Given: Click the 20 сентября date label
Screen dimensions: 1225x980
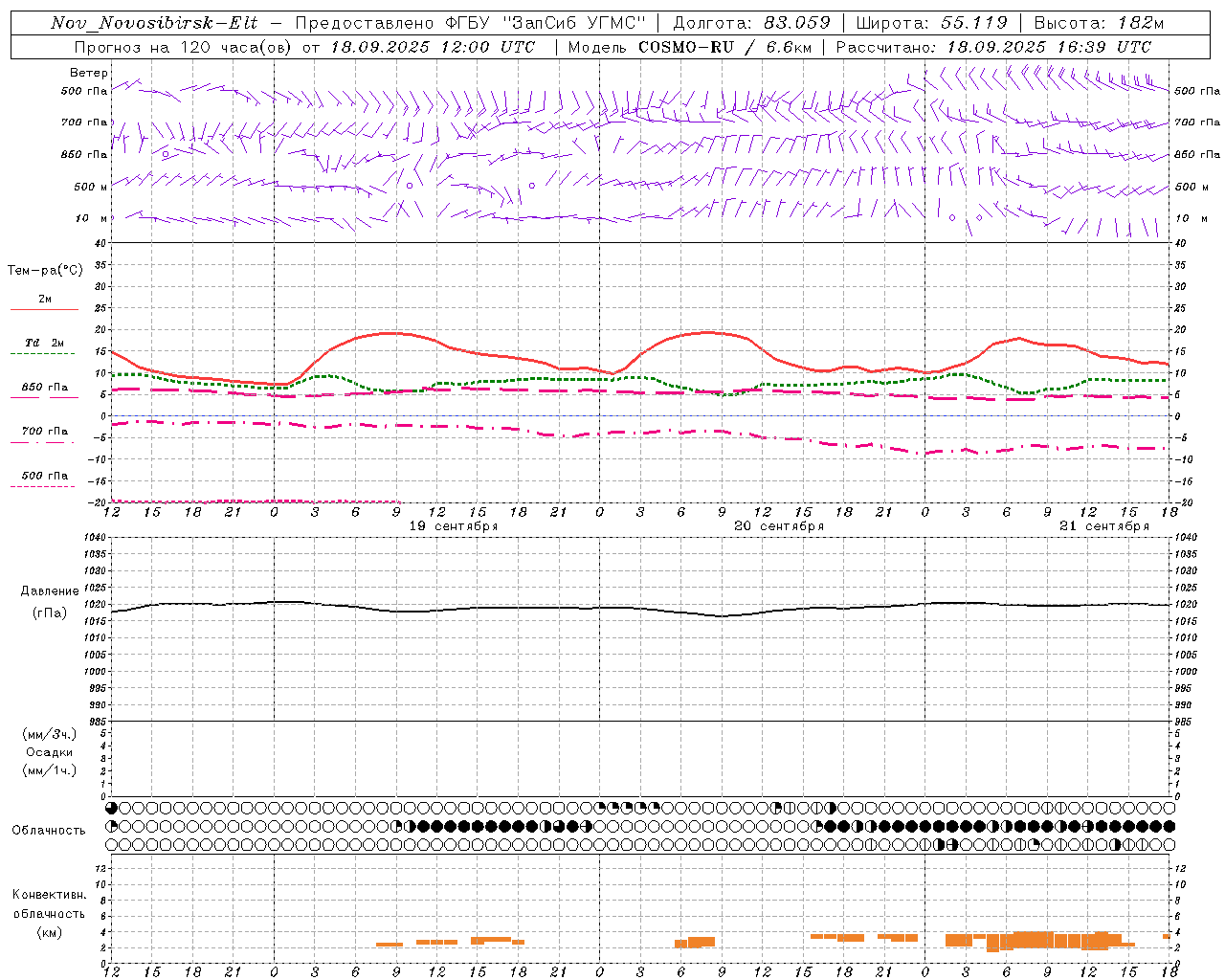Looking at the screenshot, I should click(779, 526).
